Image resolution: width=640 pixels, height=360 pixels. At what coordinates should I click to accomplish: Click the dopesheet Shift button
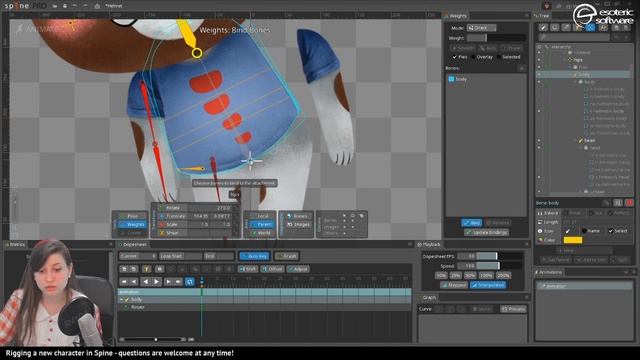[248, 269]
